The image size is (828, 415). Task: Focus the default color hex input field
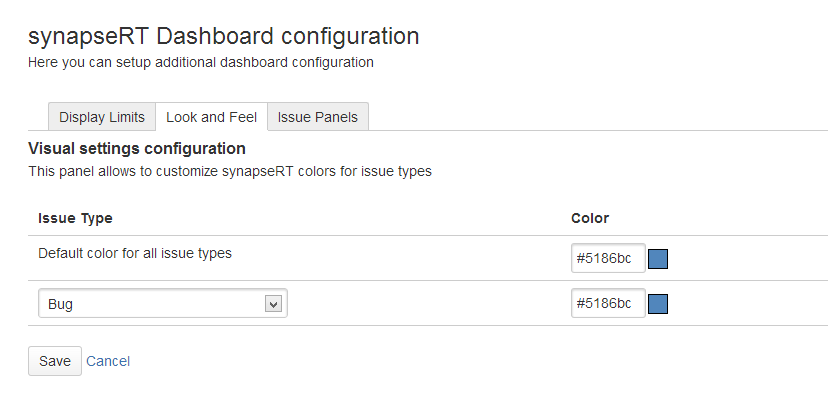tap(607, 259)
